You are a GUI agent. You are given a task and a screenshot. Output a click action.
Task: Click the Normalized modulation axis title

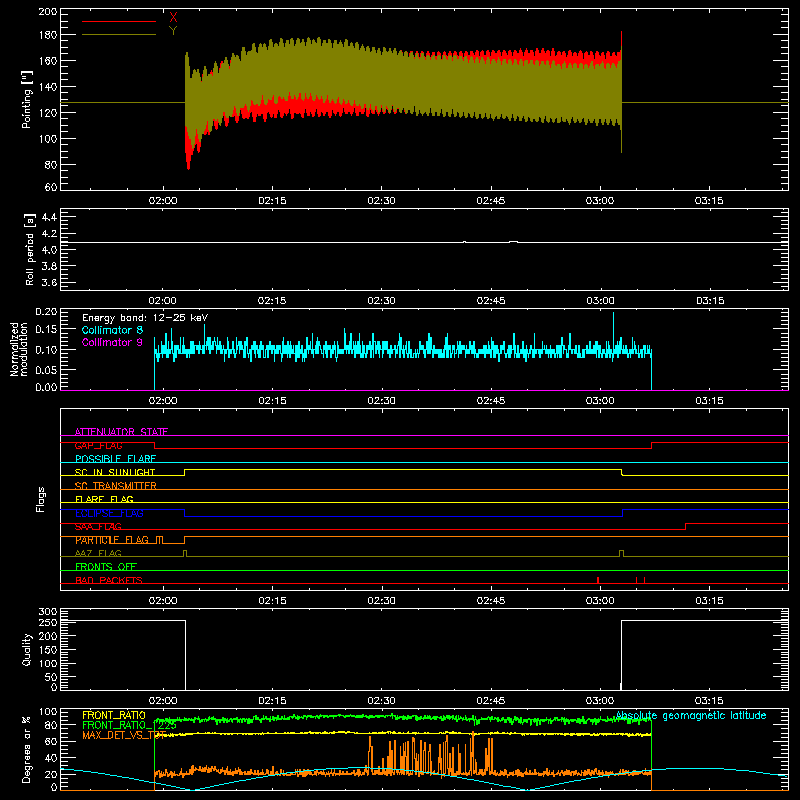coord(19,349)
